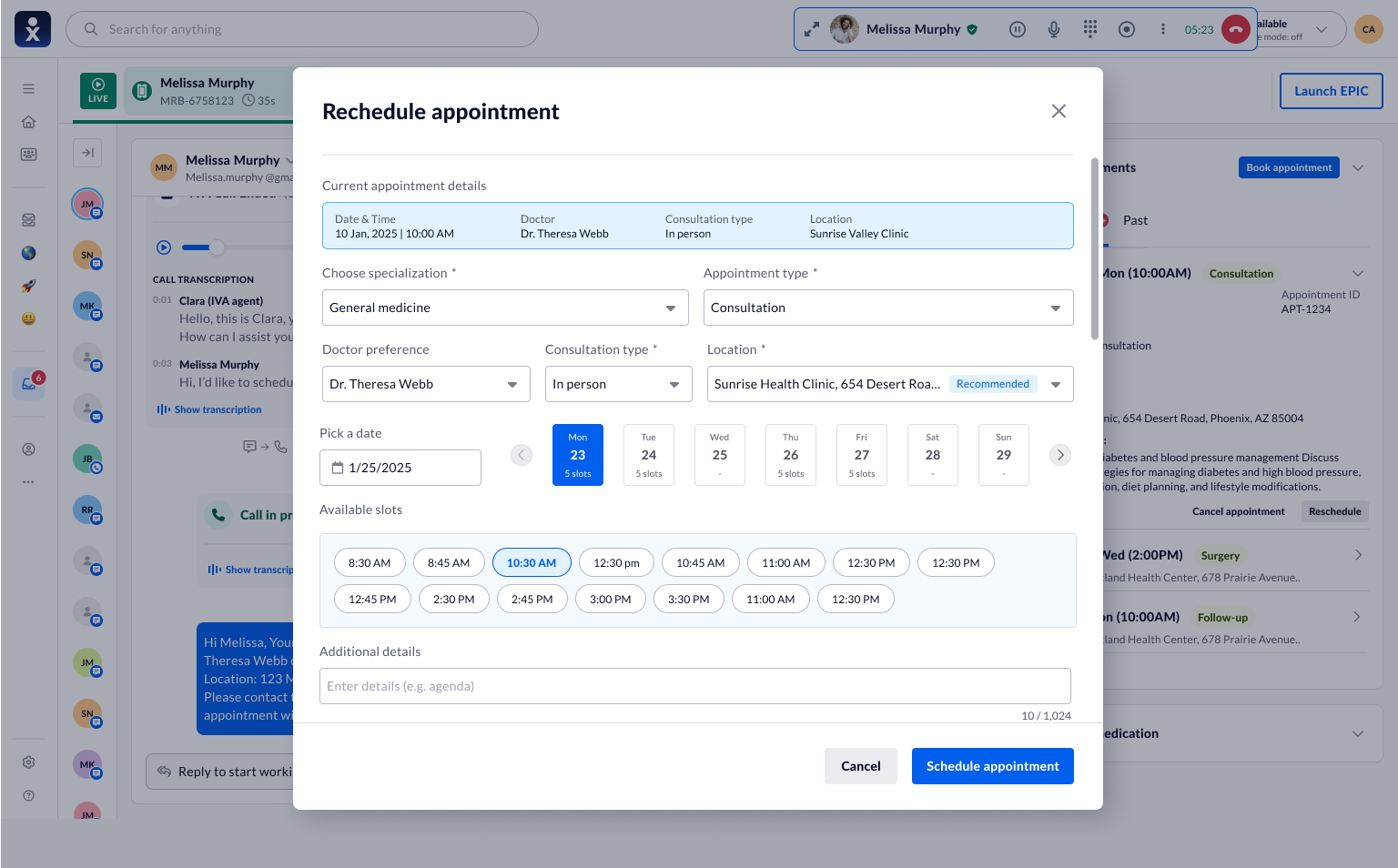
Task: Select the 3:30 PM slot
Action: (689, 600)
